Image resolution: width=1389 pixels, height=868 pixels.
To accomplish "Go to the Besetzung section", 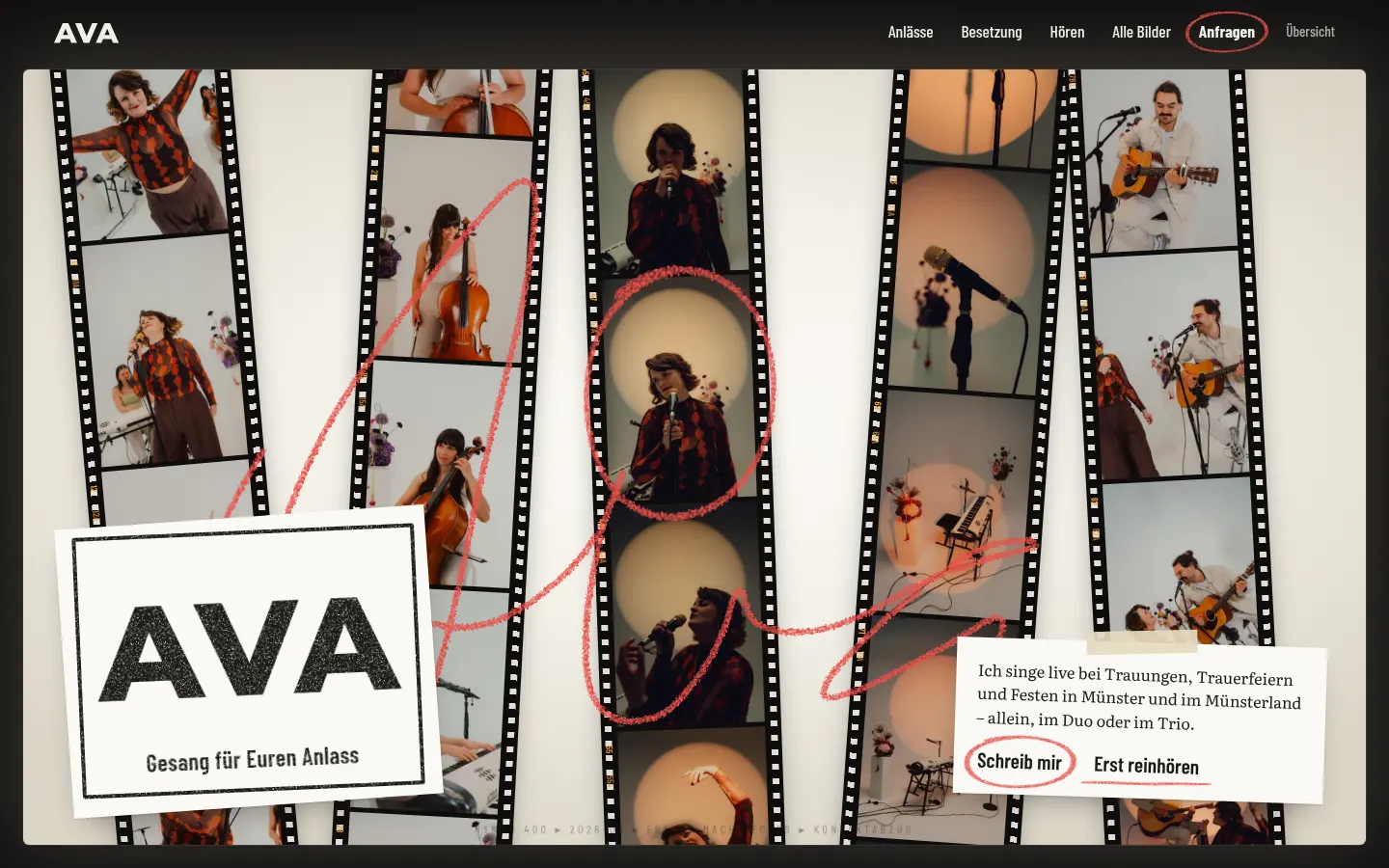I will coord(991,32).
